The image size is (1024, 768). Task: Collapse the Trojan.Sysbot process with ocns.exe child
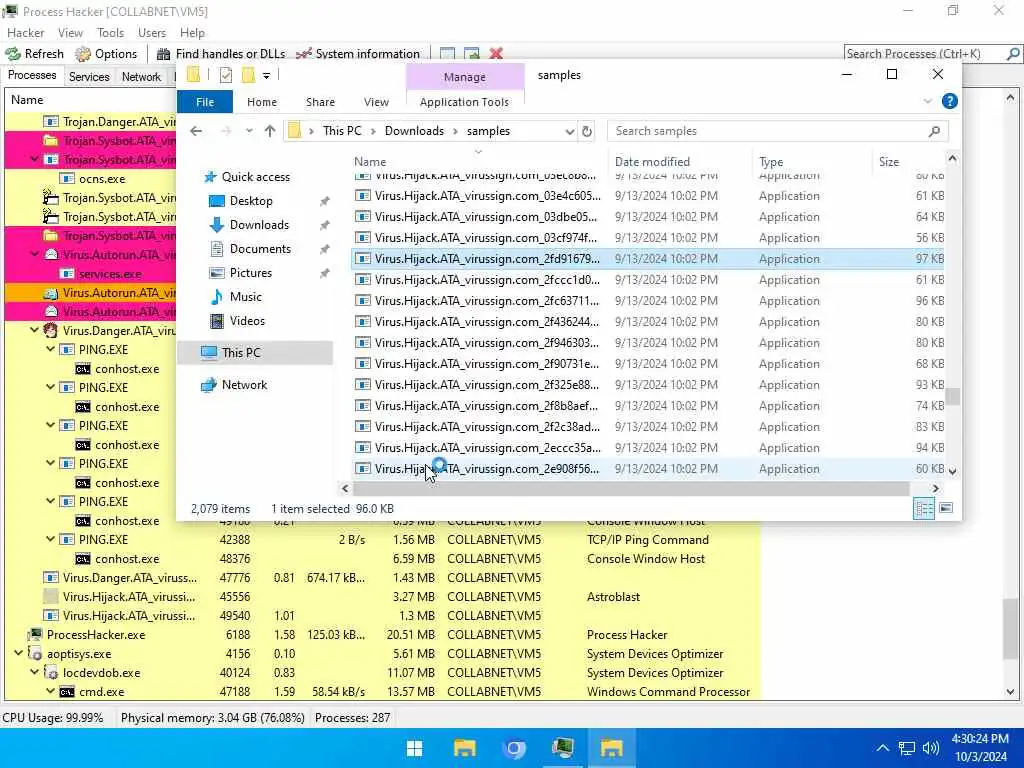click(34, 159)
